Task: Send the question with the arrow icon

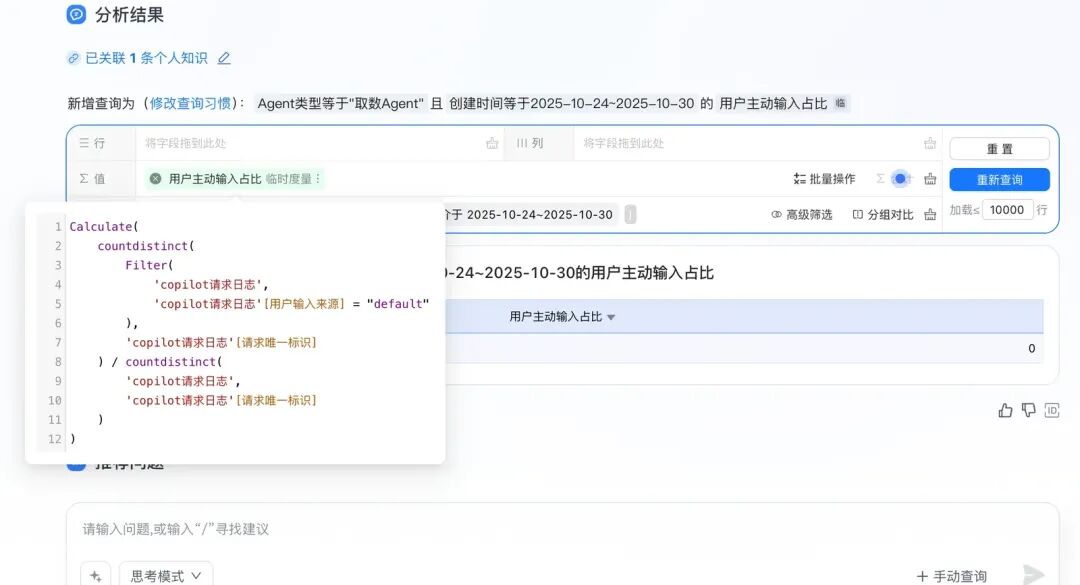Action: tap(1033, 575)
